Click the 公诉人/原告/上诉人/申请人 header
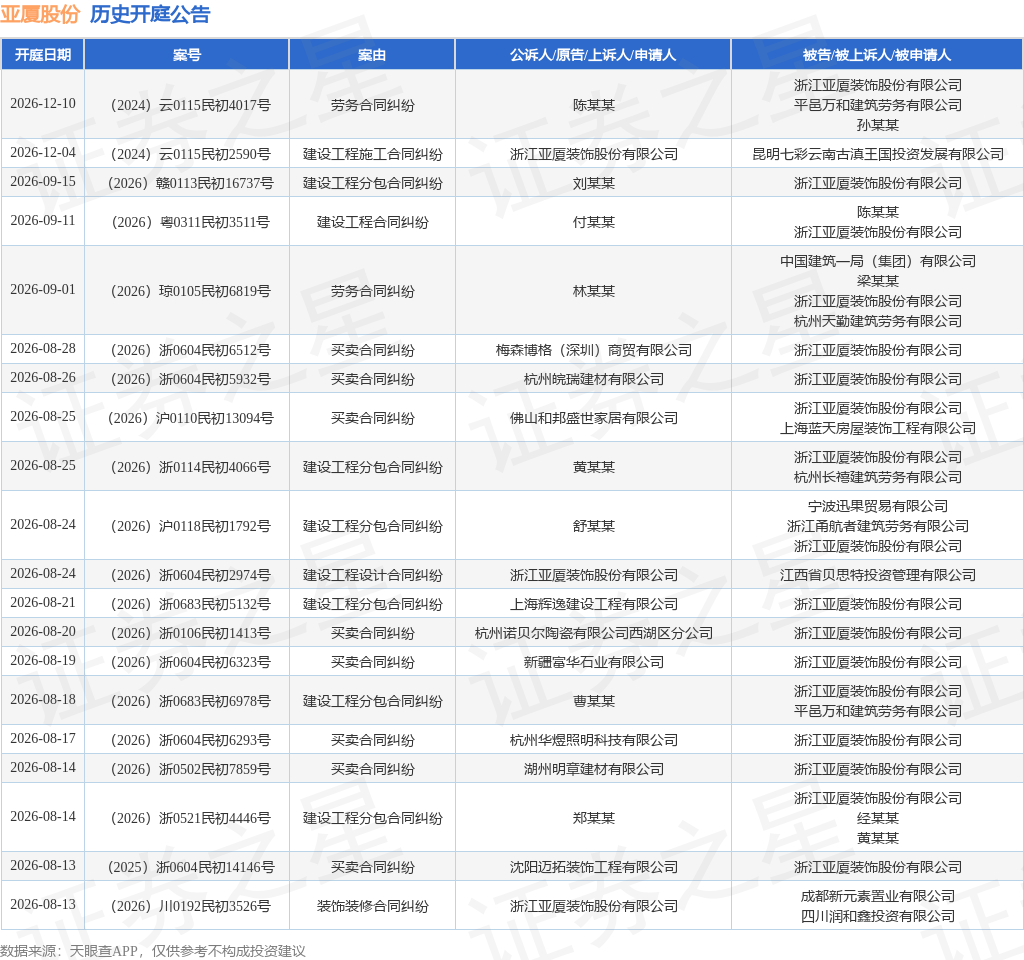Viewport: 1024px width, 960px height. [x=593, y=55]
